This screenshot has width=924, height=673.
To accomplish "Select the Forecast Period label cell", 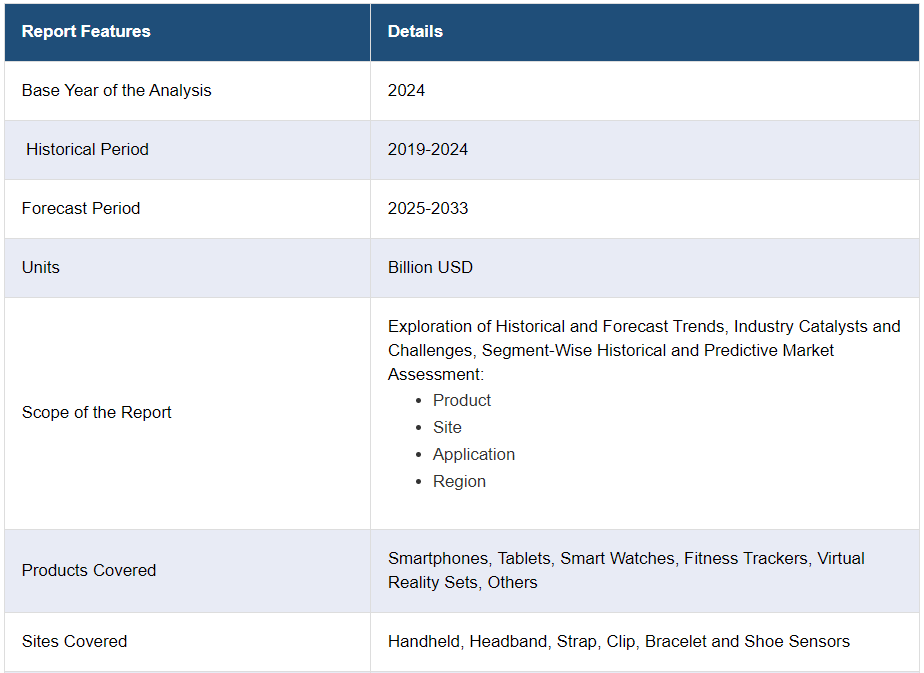I will point(187,209).
